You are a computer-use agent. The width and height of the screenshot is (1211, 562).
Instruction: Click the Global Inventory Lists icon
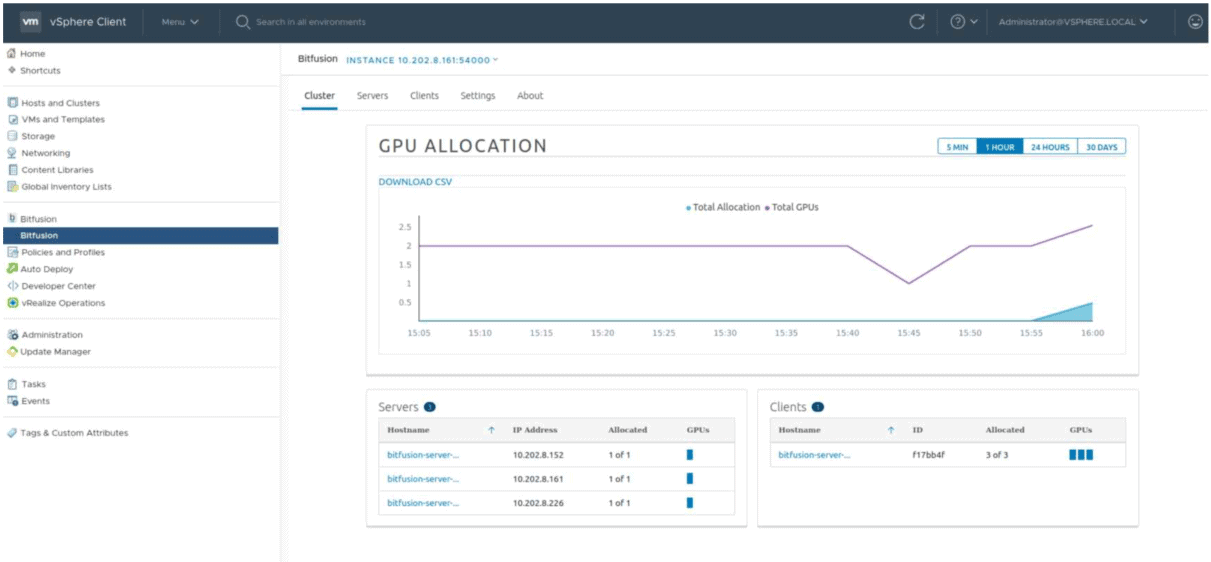pyautogui.click(x=13, y=187)
